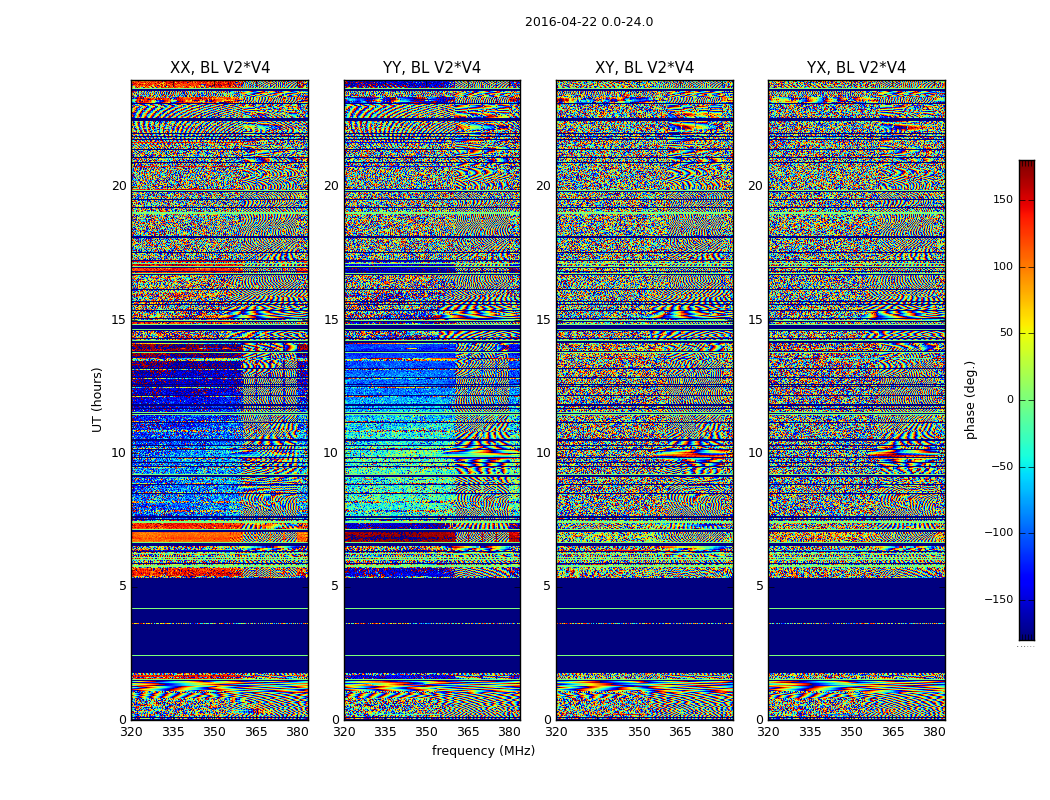The width and height of the screenshot is (1050, 800).
Task: Click the "380" frequency tick under the YX panel
Action: coord(934,732)
